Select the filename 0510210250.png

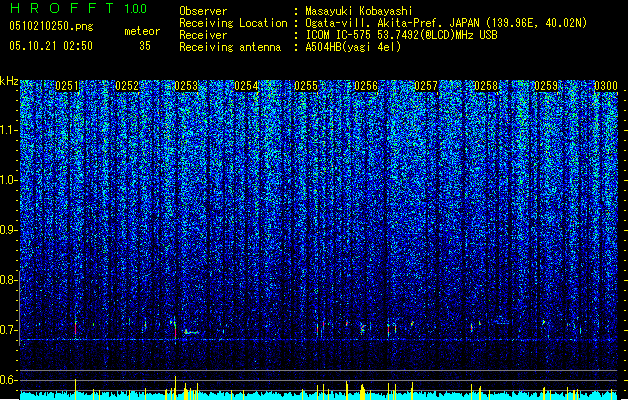point(51,26)
